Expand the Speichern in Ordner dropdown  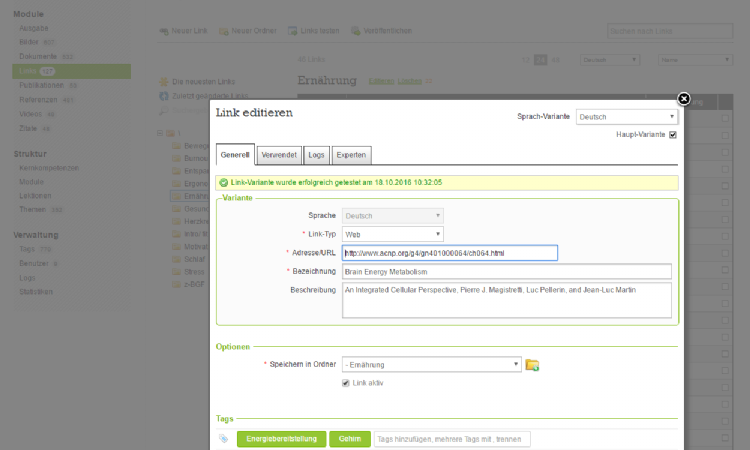click(431, 365)
